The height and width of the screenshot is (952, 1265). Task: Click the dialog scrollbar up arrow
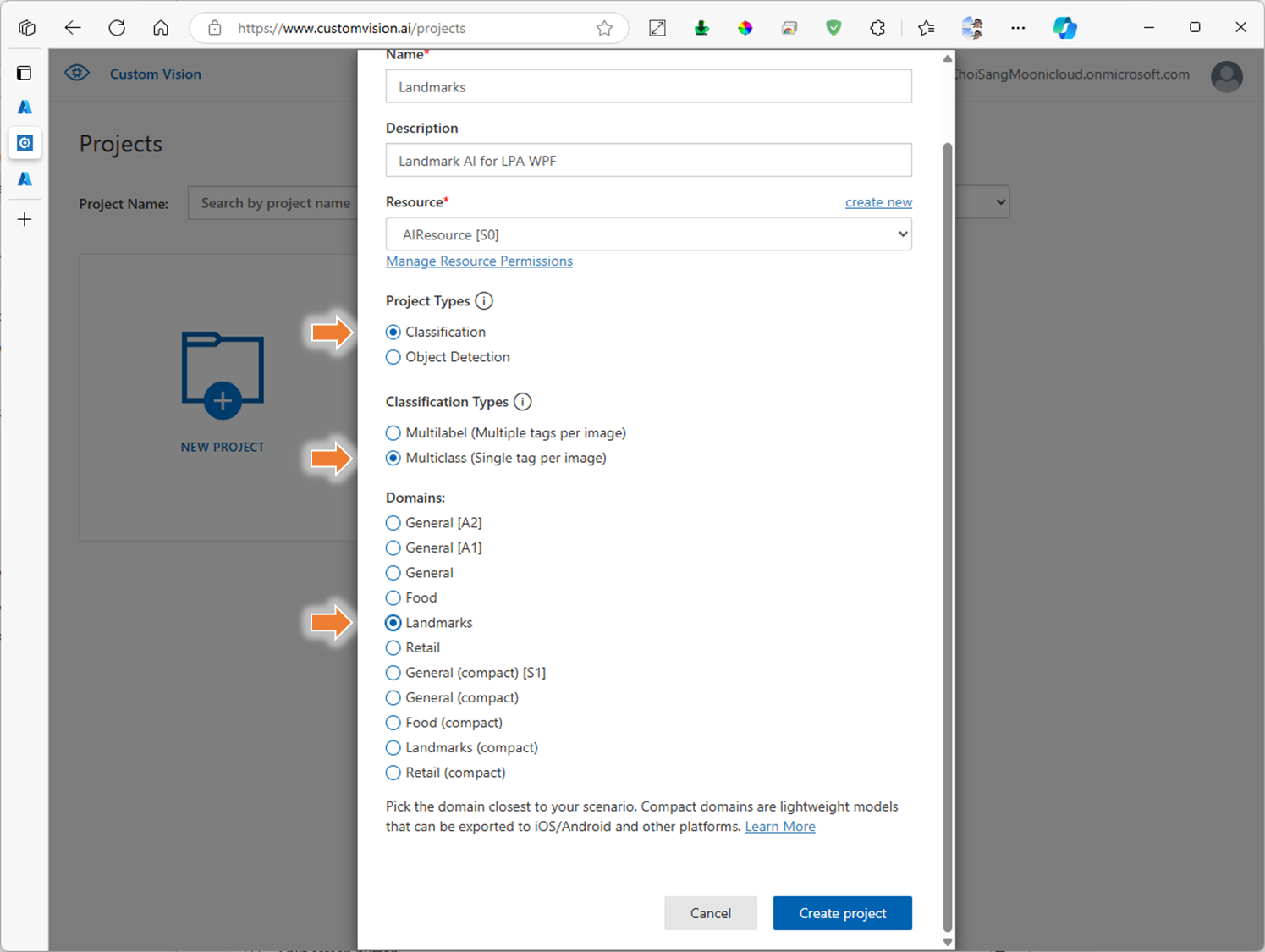click(x=948, y=58)
